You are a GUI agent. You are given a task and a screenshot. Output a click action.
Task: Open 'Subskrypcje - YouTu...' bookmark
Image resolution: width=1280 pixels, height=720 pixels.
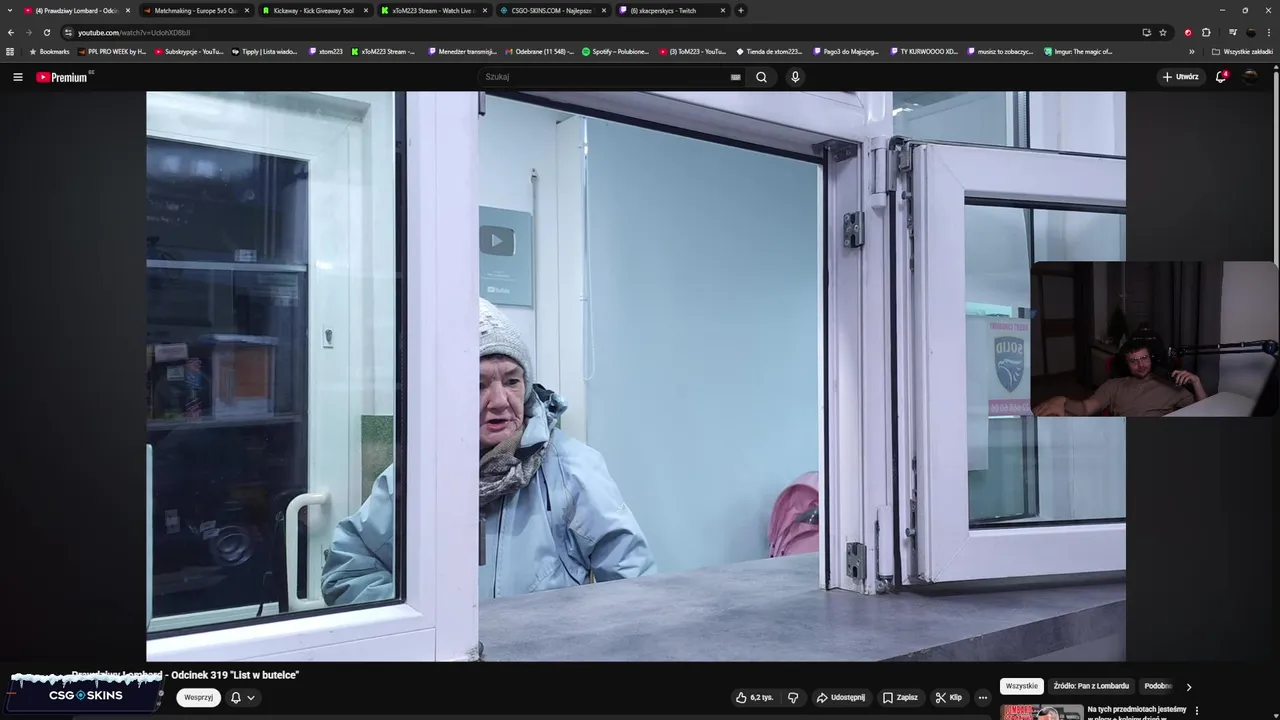click(188, 51)
